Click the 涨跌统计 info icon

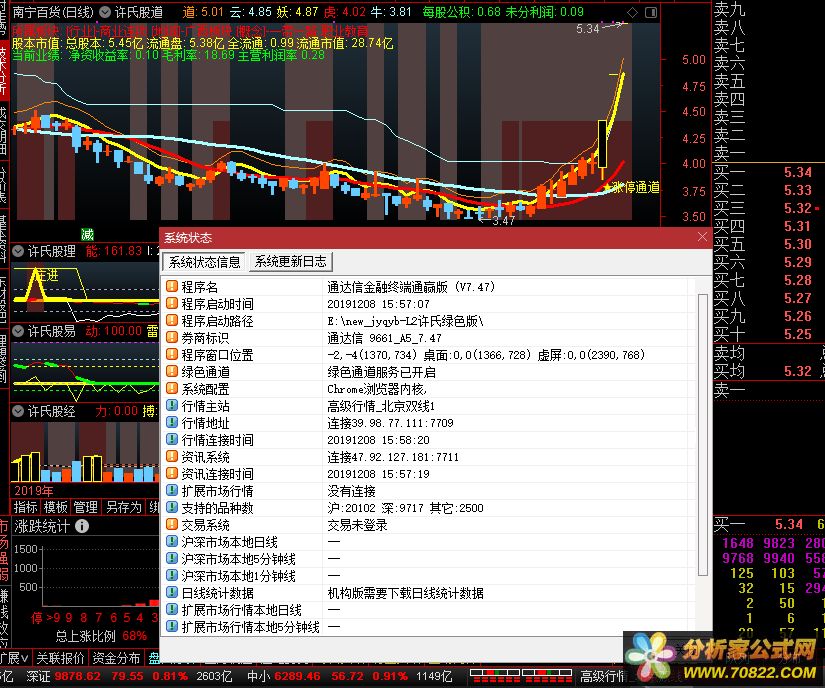coord(82,526)
